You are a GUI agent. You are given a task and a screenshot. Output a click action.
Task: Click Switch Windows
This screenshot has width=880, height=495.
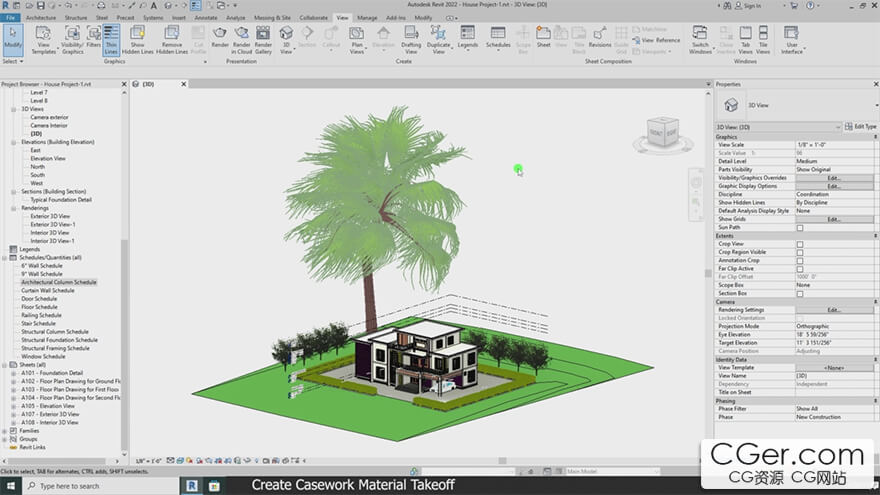(700, 39)
